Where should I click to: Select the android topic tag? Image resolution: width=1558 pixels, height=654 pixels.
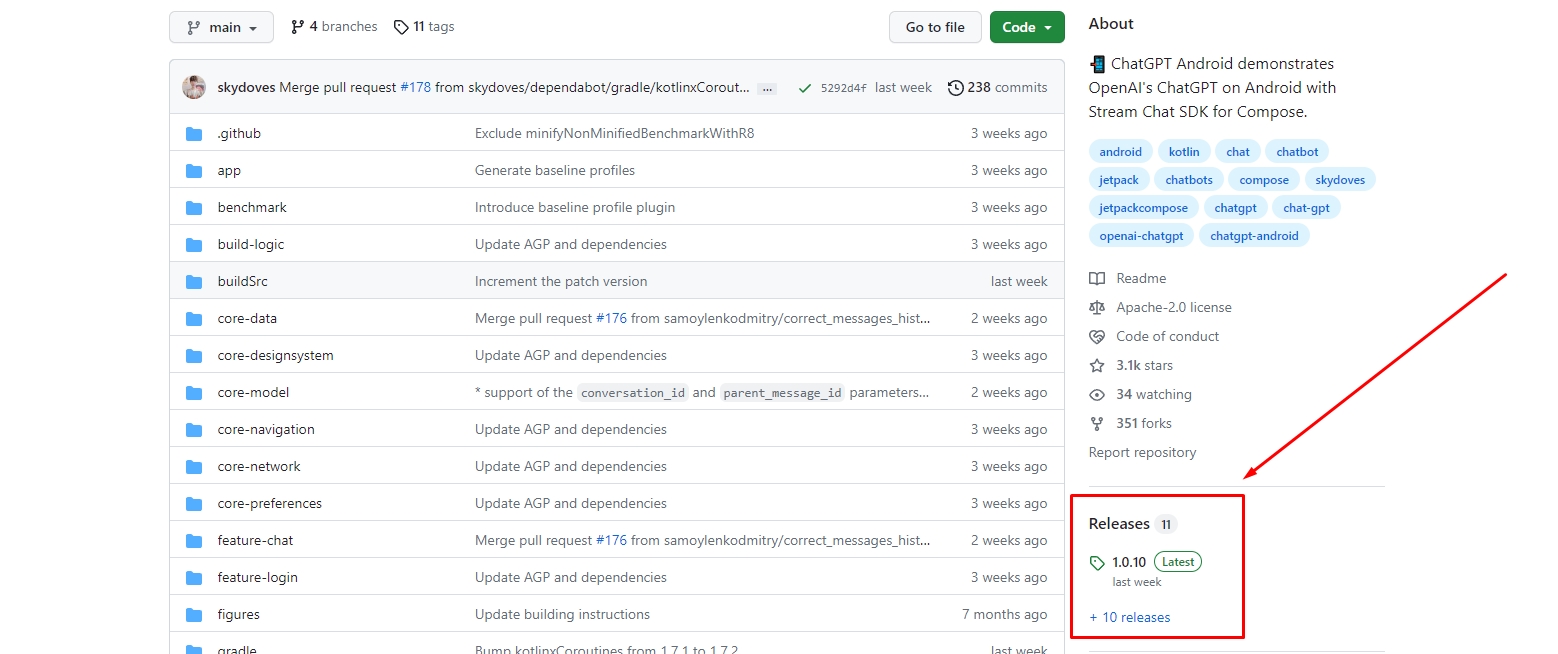(x=1120, y=152)
